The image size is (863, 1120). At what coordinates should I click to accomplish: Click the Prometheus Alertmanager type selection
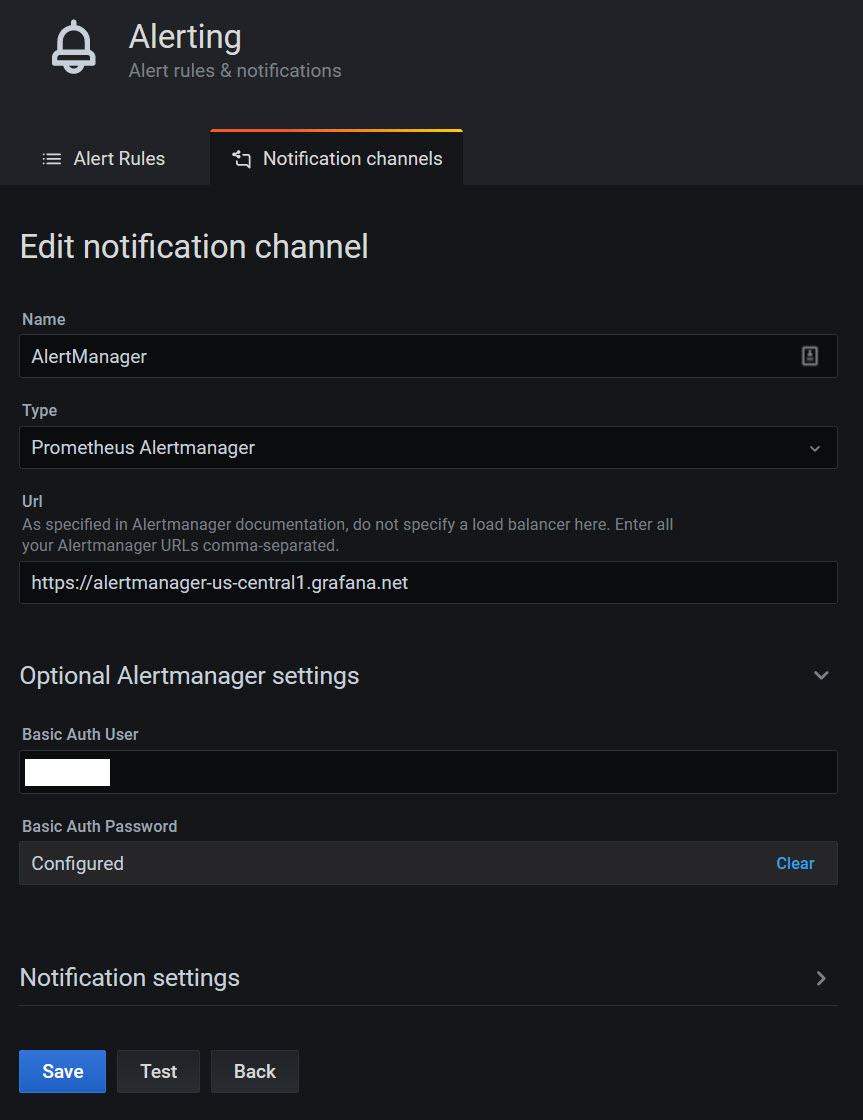(400, 448)
